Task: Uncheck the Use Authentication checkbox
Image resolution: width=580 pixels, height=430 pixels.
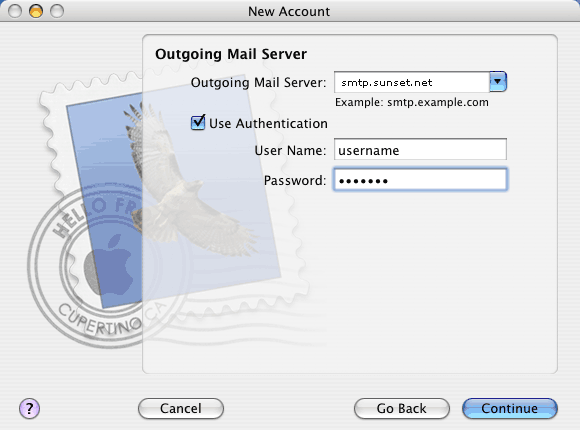Action: tap(198, 122)
